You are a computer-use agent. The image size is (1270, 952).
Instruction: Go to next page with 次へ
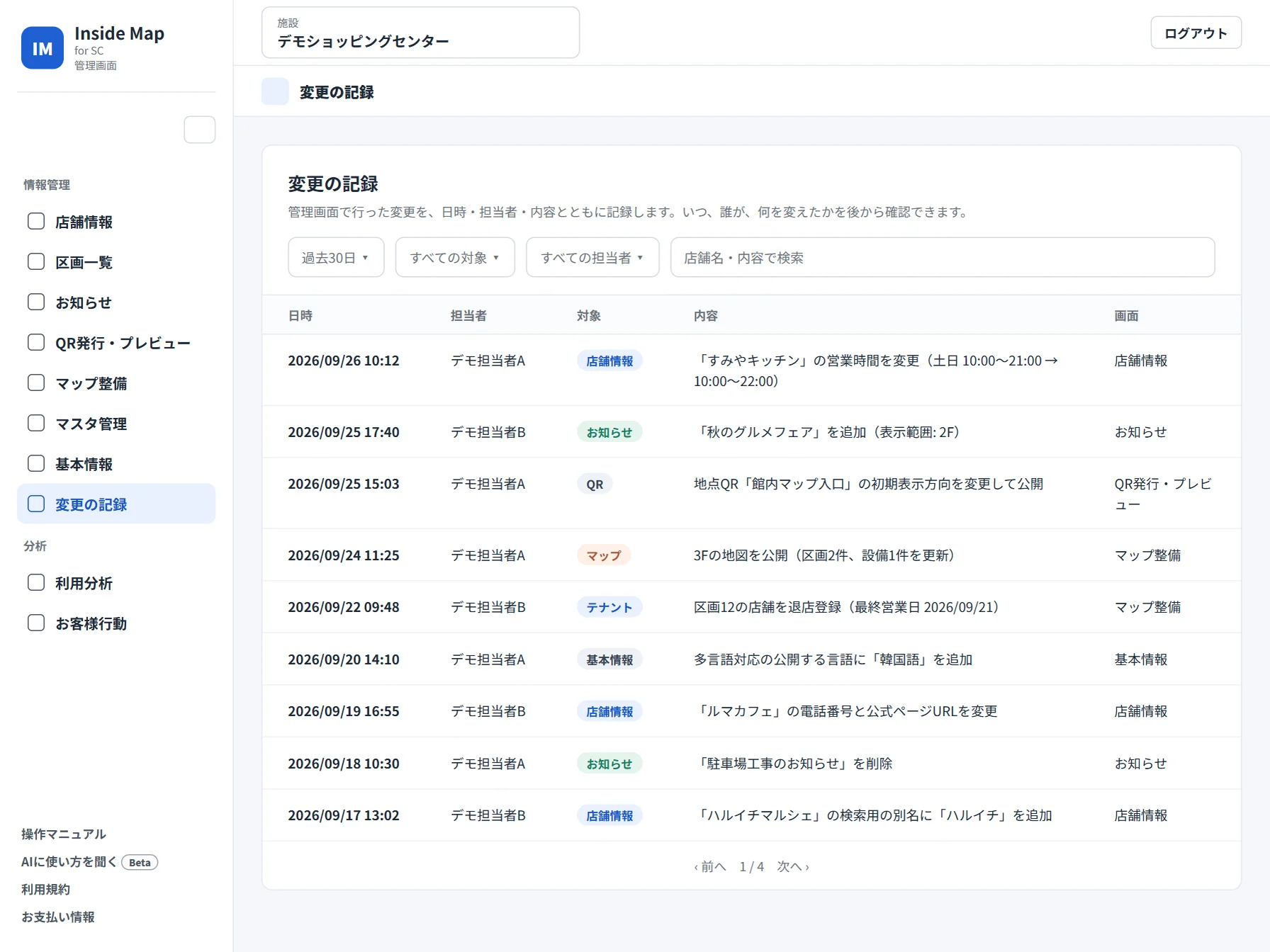pos(793,866)
